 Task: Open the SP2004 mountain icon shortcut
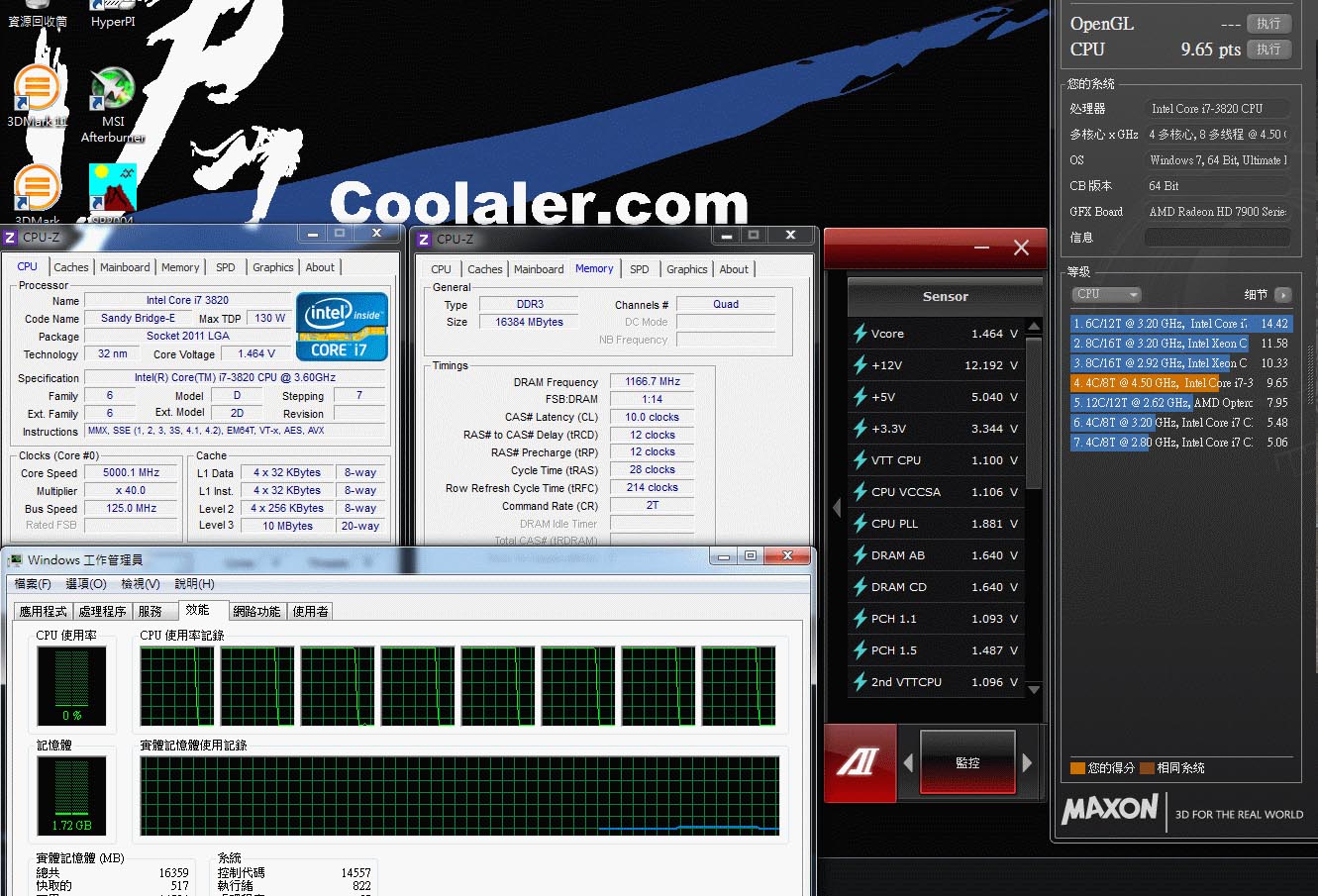tap(112, 194)
